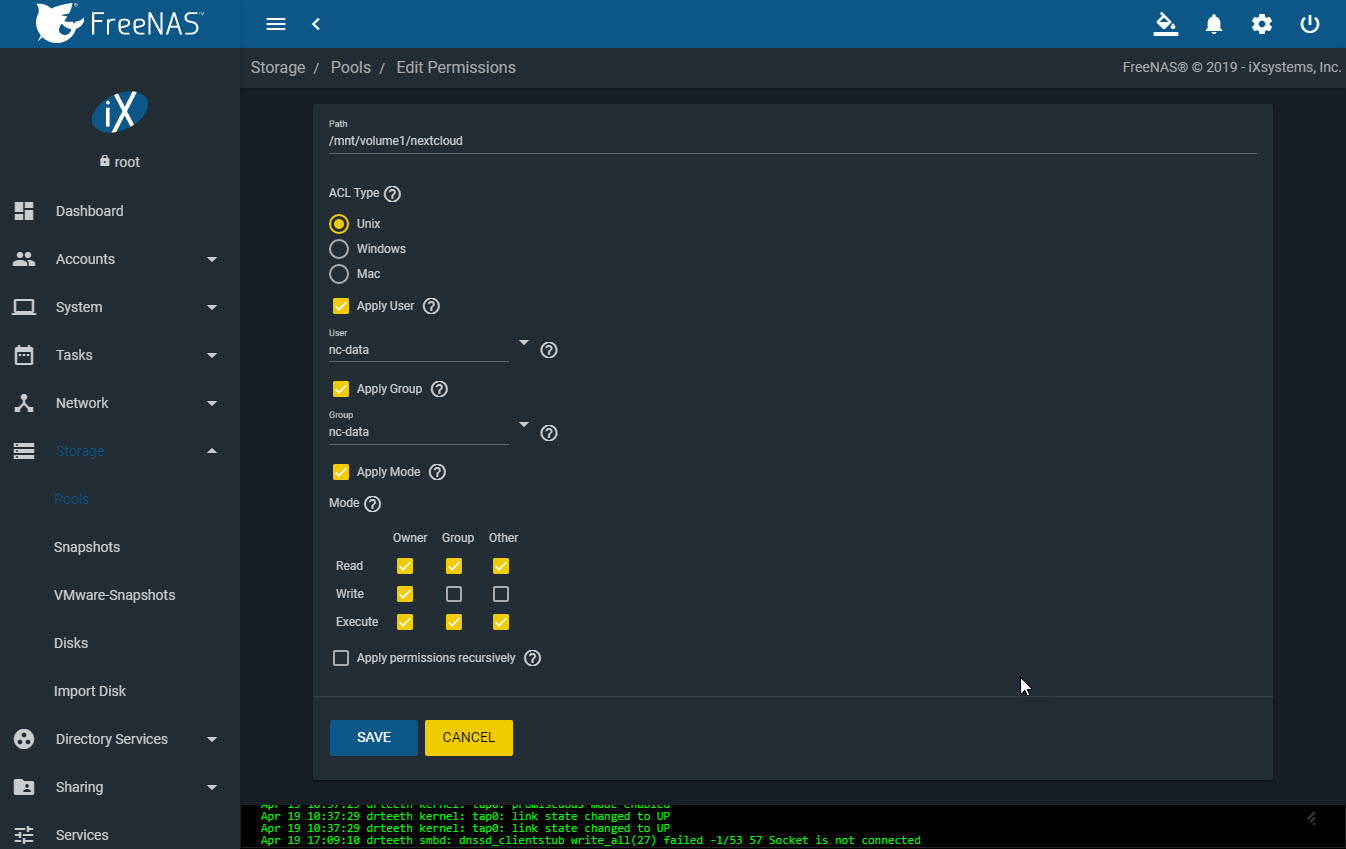Expand the Tasks menu arrow
The image size is (1346, 849).
tap(212, 356)
